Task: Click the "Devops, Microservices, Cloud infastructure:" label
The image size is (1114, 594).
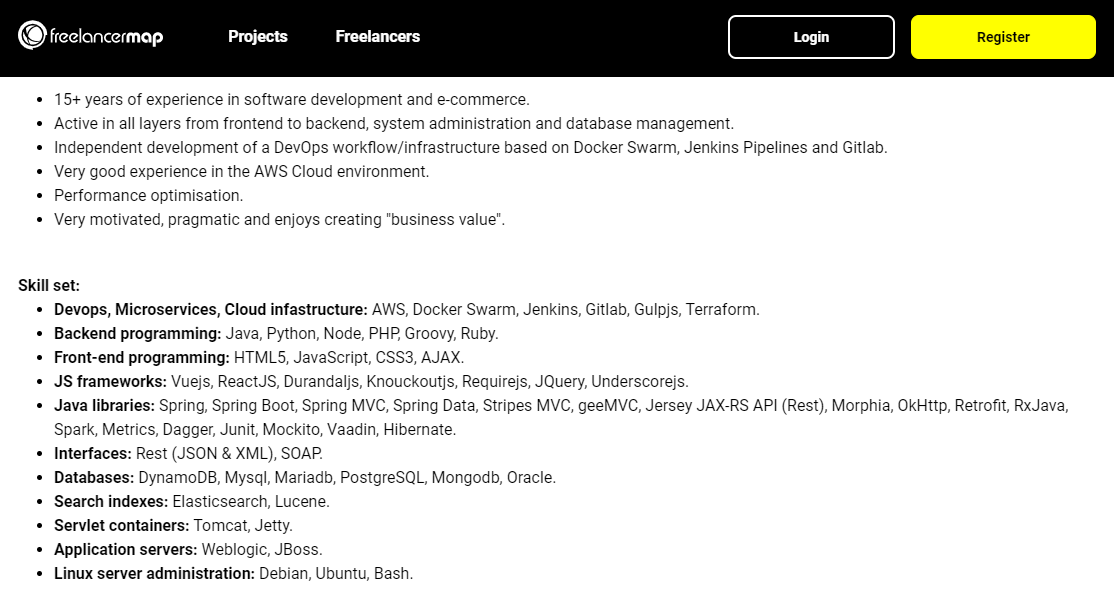Action: 210,310
